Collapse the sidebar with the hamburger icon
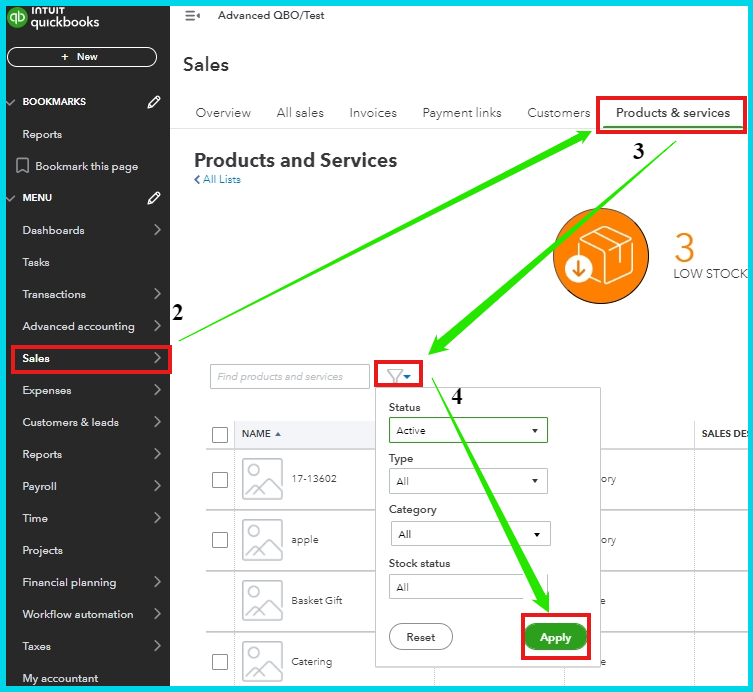The image size is (753, 692). (x=193, y=16)
